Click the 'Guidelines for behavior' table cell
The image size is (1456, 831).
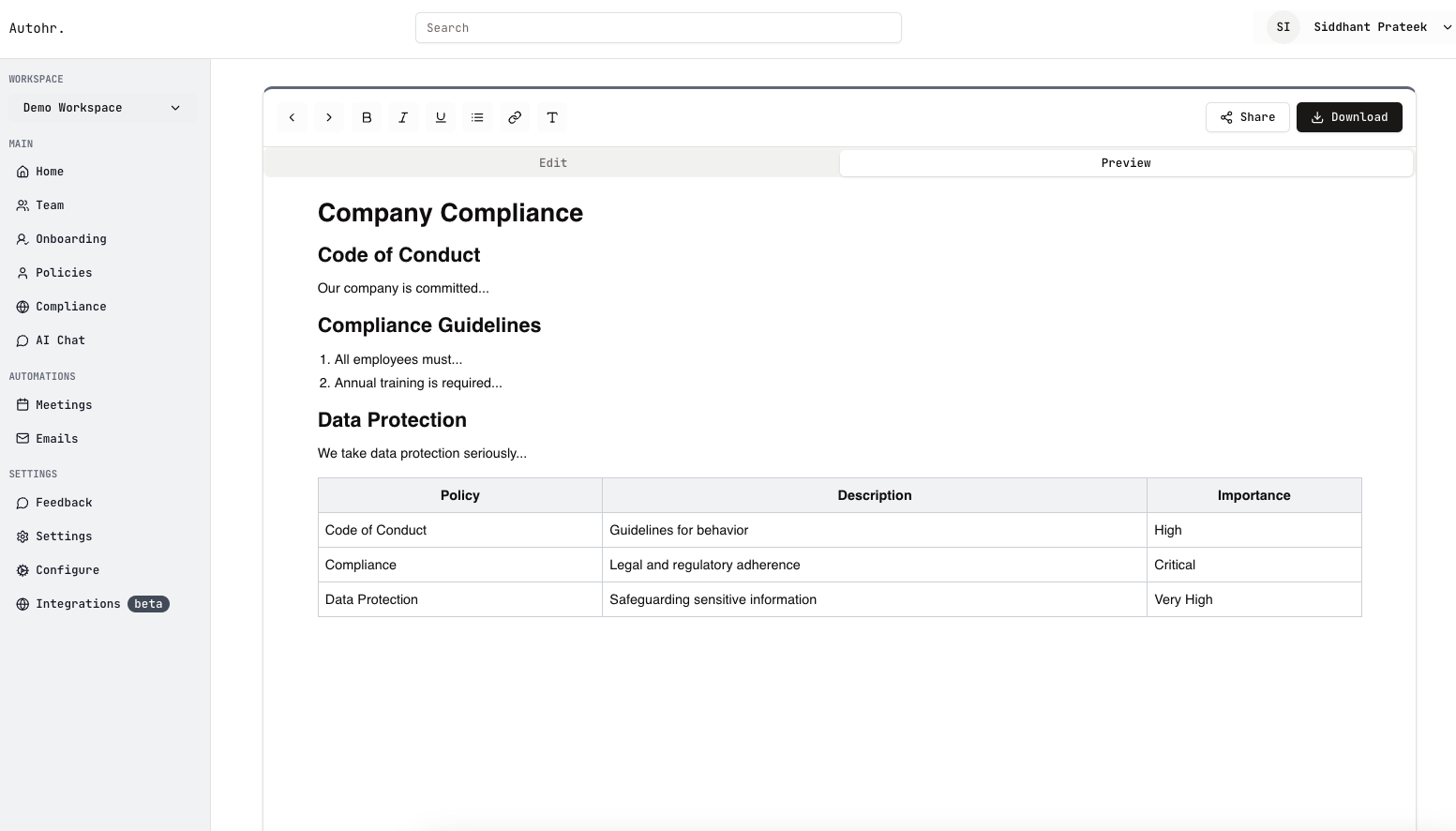(x=875, y=530)
